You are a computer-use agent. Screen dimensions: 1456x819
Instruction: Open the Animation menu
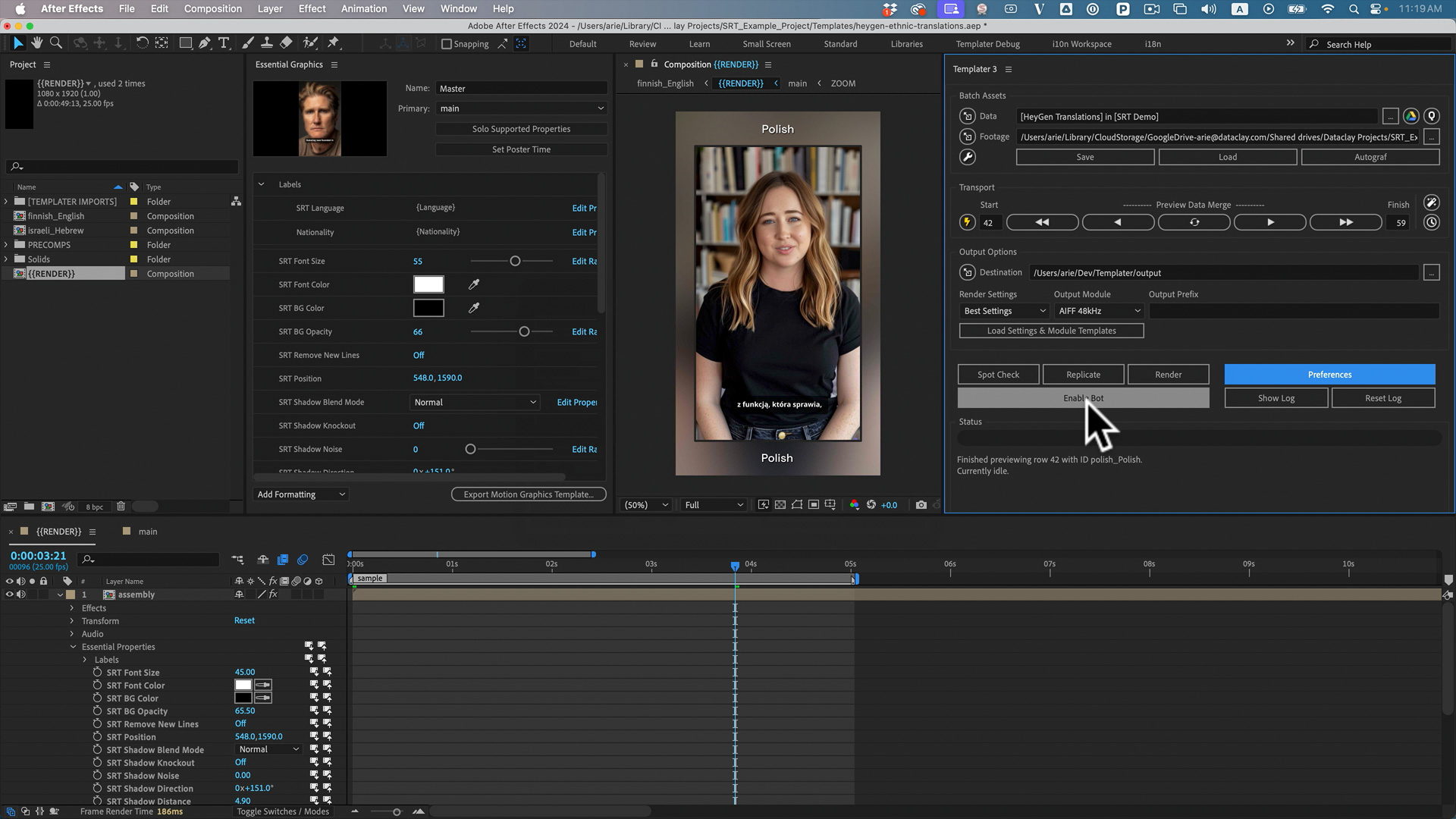(x=363, y=9)
